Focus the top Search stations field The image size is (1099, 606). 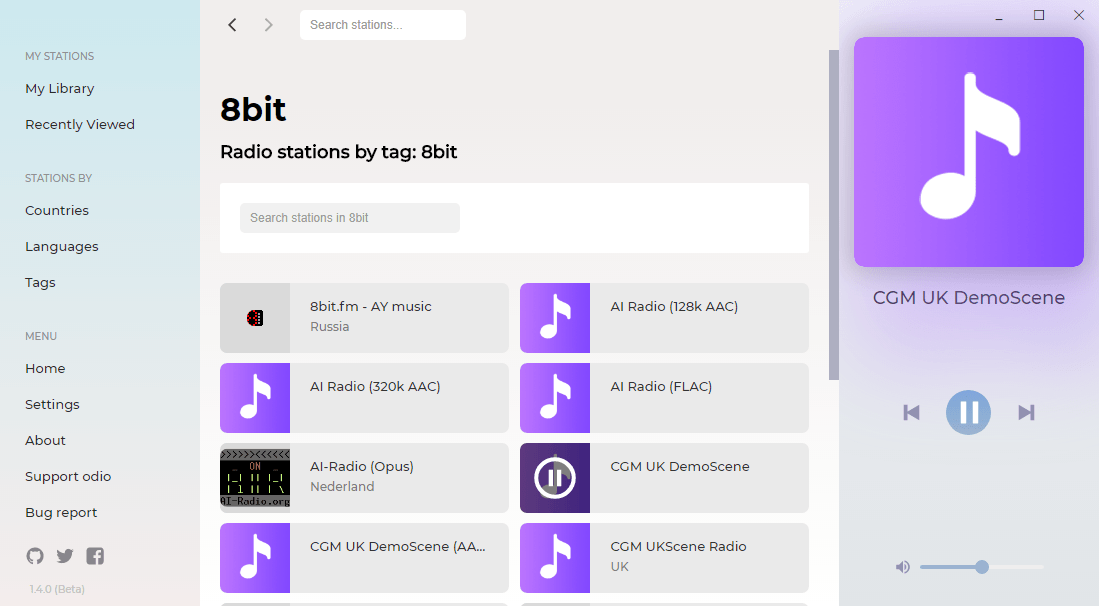(383, 25)
